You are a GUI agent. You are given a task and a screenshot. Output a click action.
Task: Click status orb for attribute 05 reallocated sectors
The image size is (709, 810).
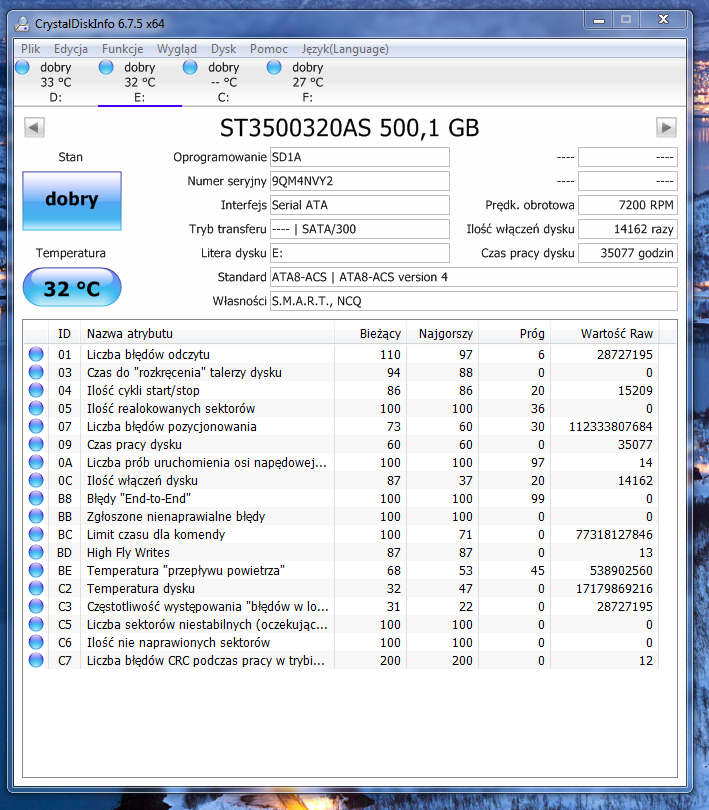[36, 408]
